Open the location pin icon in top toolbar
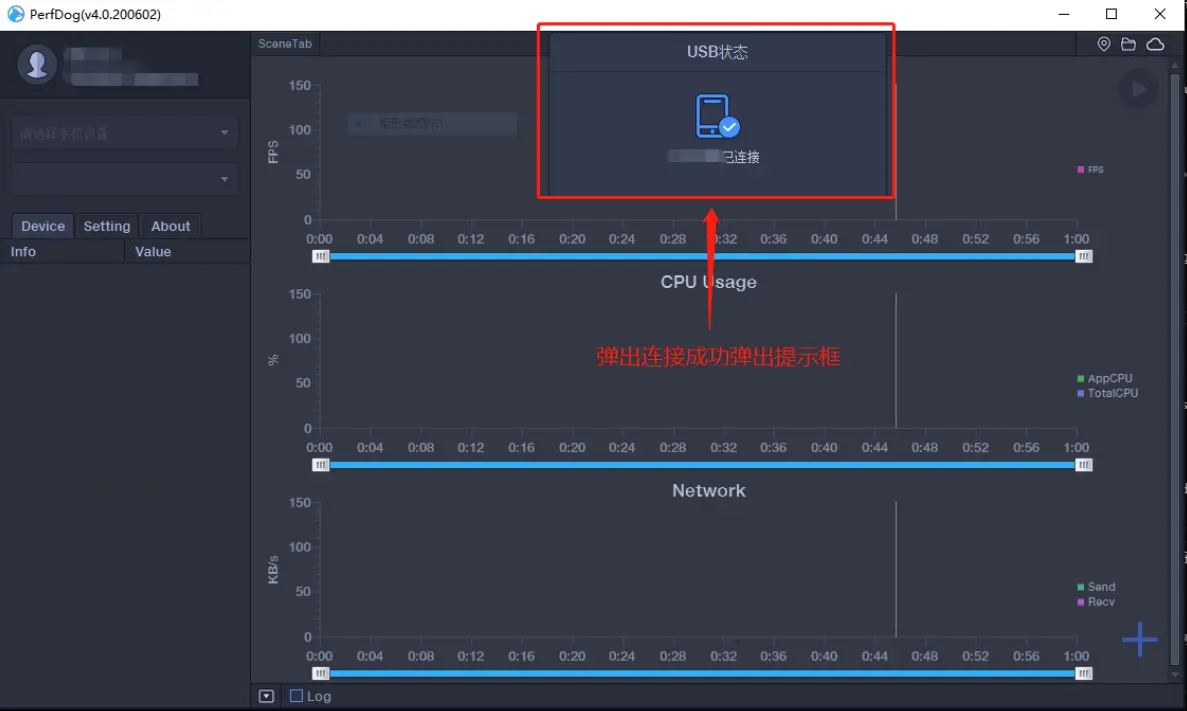Viewport: 1187px width, 711px height. pos(1104,44)
